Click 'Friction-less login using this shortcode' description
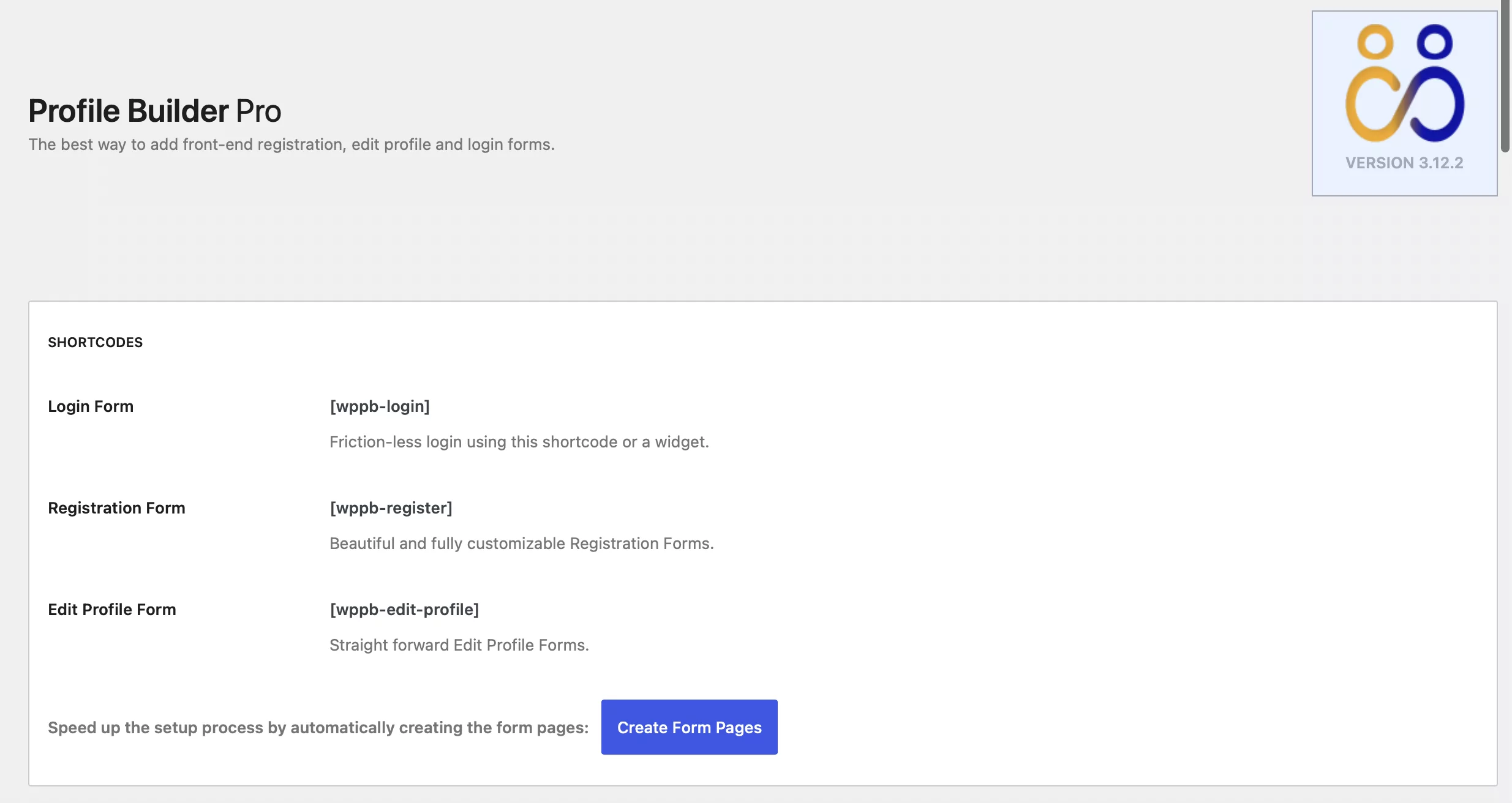This screenshot has height=803, width=1512. [x=519, y=442]
